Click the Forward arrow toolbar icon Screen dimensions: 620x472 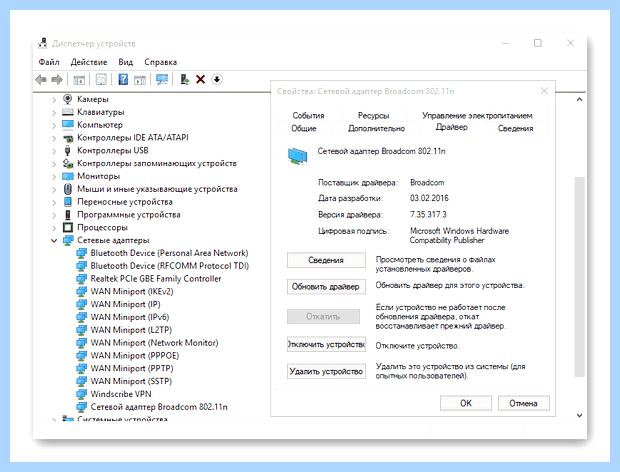click(57, 80)
